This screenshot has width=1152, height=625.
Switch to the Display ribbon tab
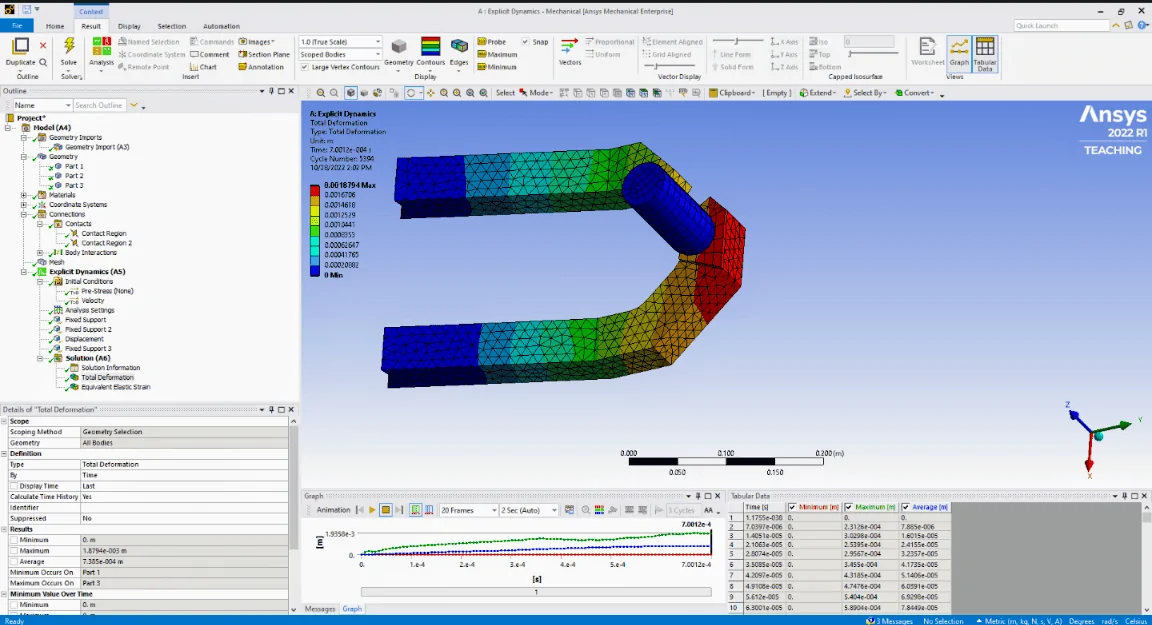tap(129, 26)
